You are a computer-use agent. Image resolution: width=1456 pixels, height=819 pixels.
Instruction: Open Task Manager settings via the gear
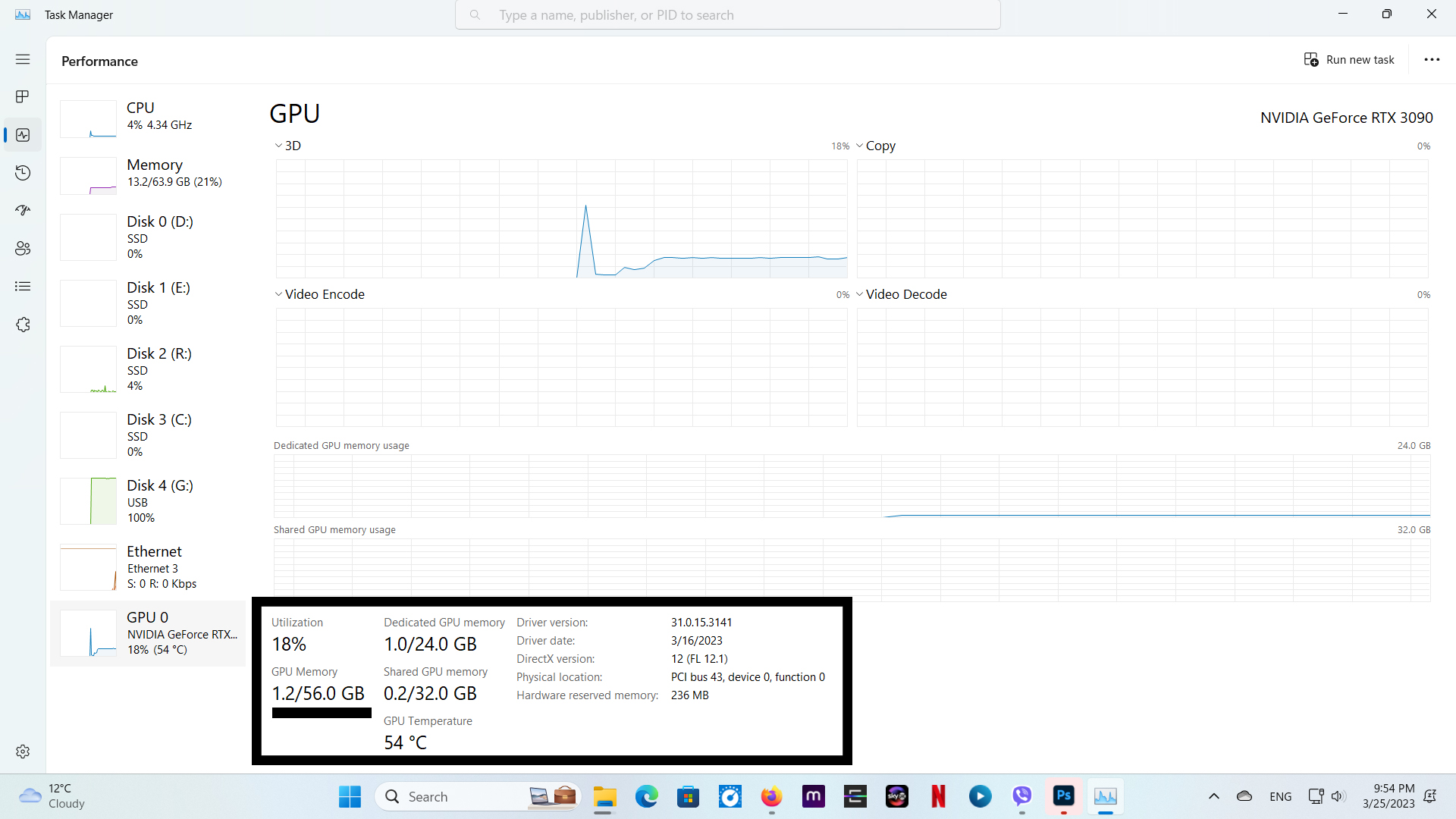(x=23, y=752)
